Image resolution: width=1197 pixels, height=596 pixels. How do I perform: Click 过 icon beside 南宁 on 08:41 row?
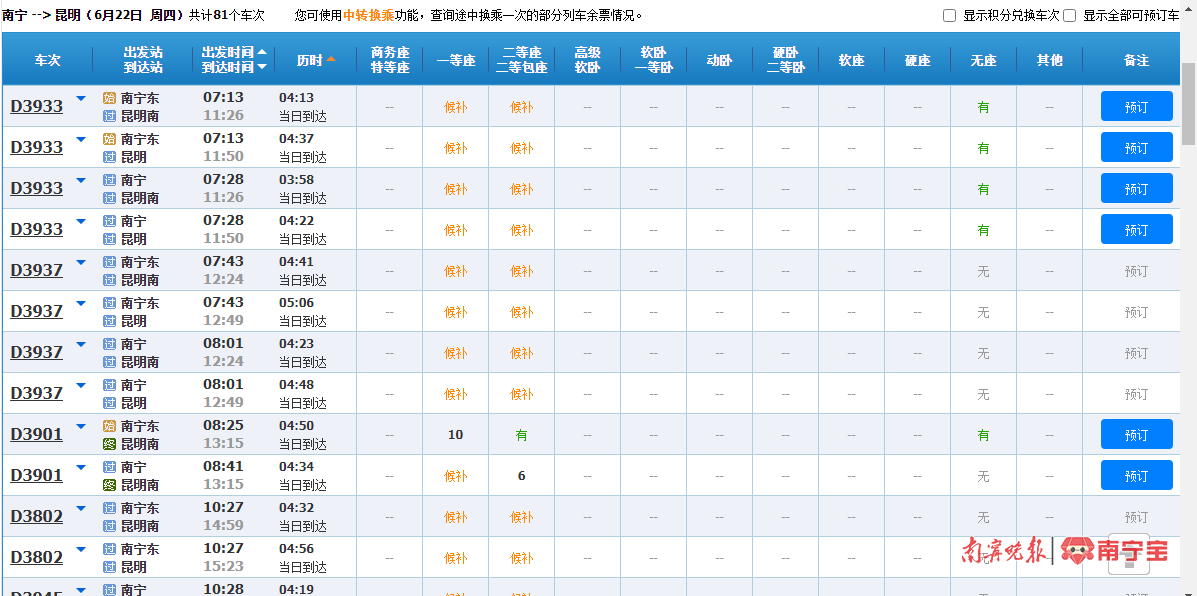(x=110, y=467)
